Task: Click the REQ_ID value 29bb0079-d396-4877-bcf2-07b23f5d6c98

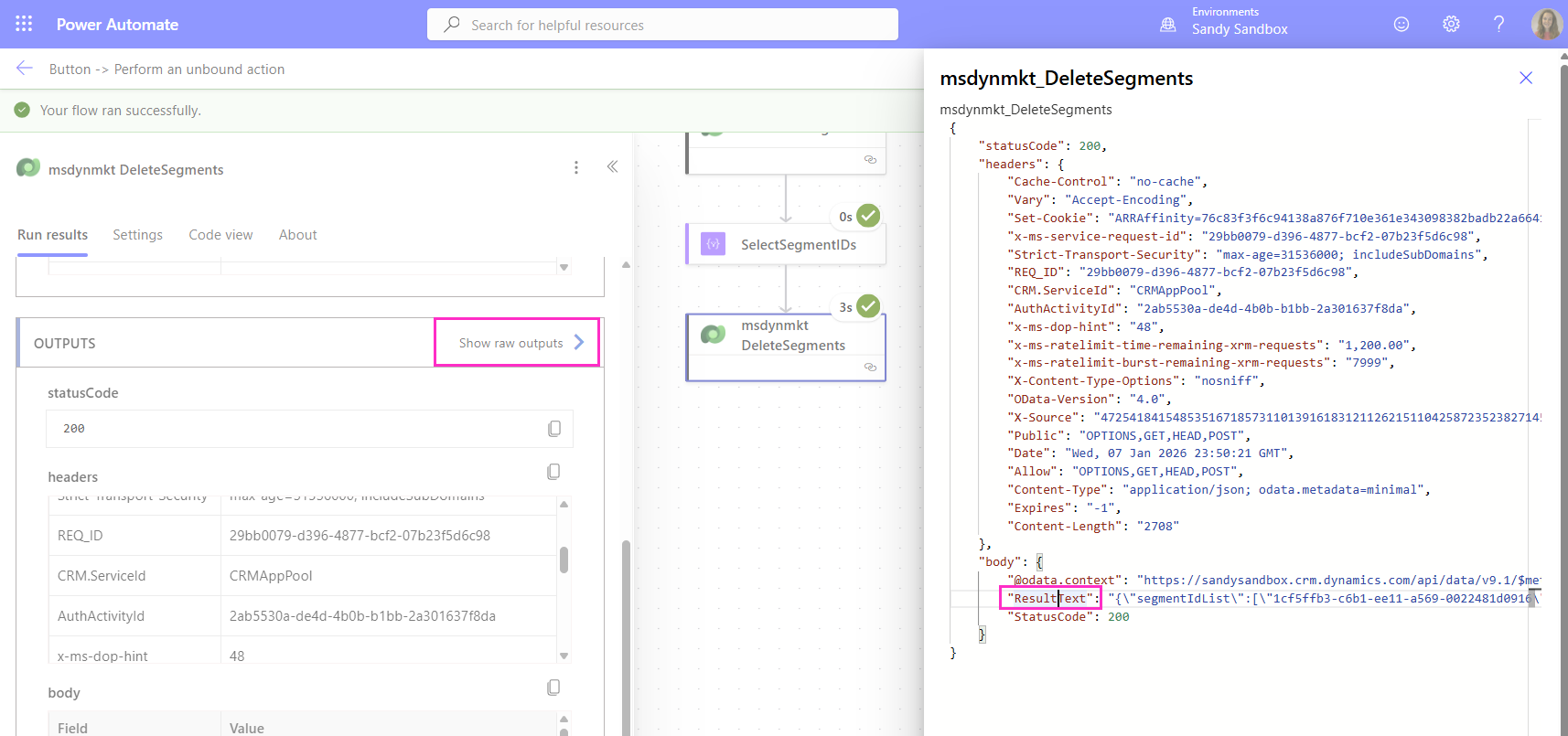Action: pyautogui.click(x=360, y=536)
